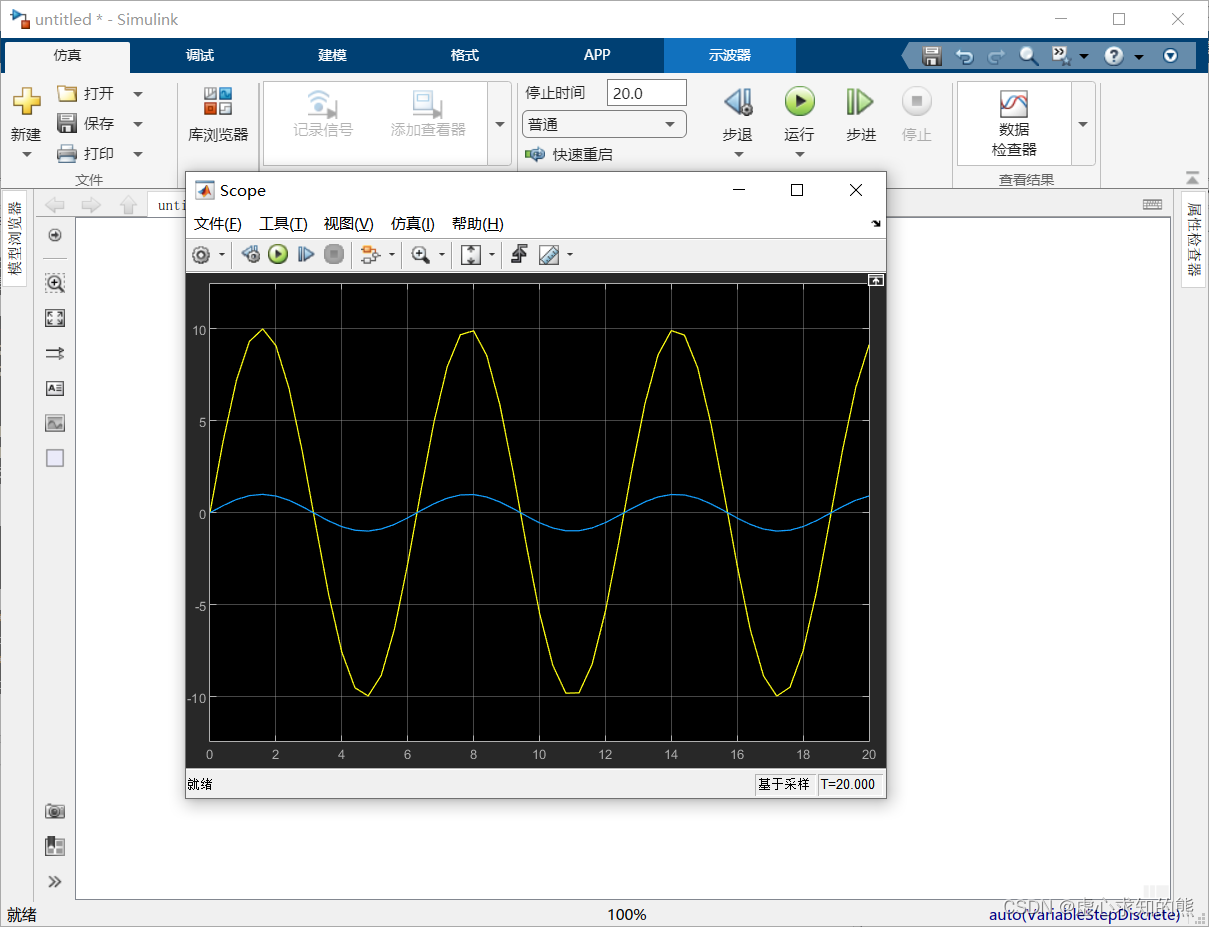Click the search magnifier in quick access toolbar
This screenshot has height=927, width=1209.
[x=1029, y=56]
